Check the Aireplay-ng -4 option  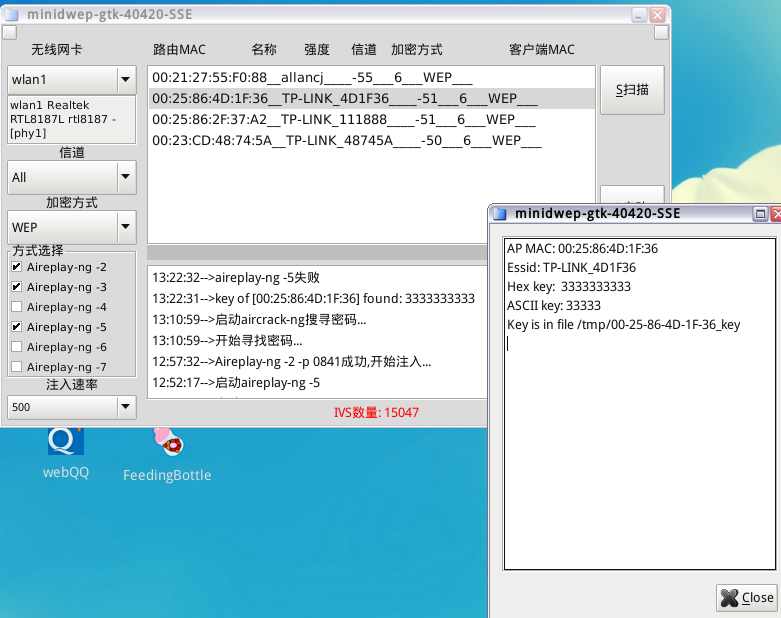pos(16,307)
